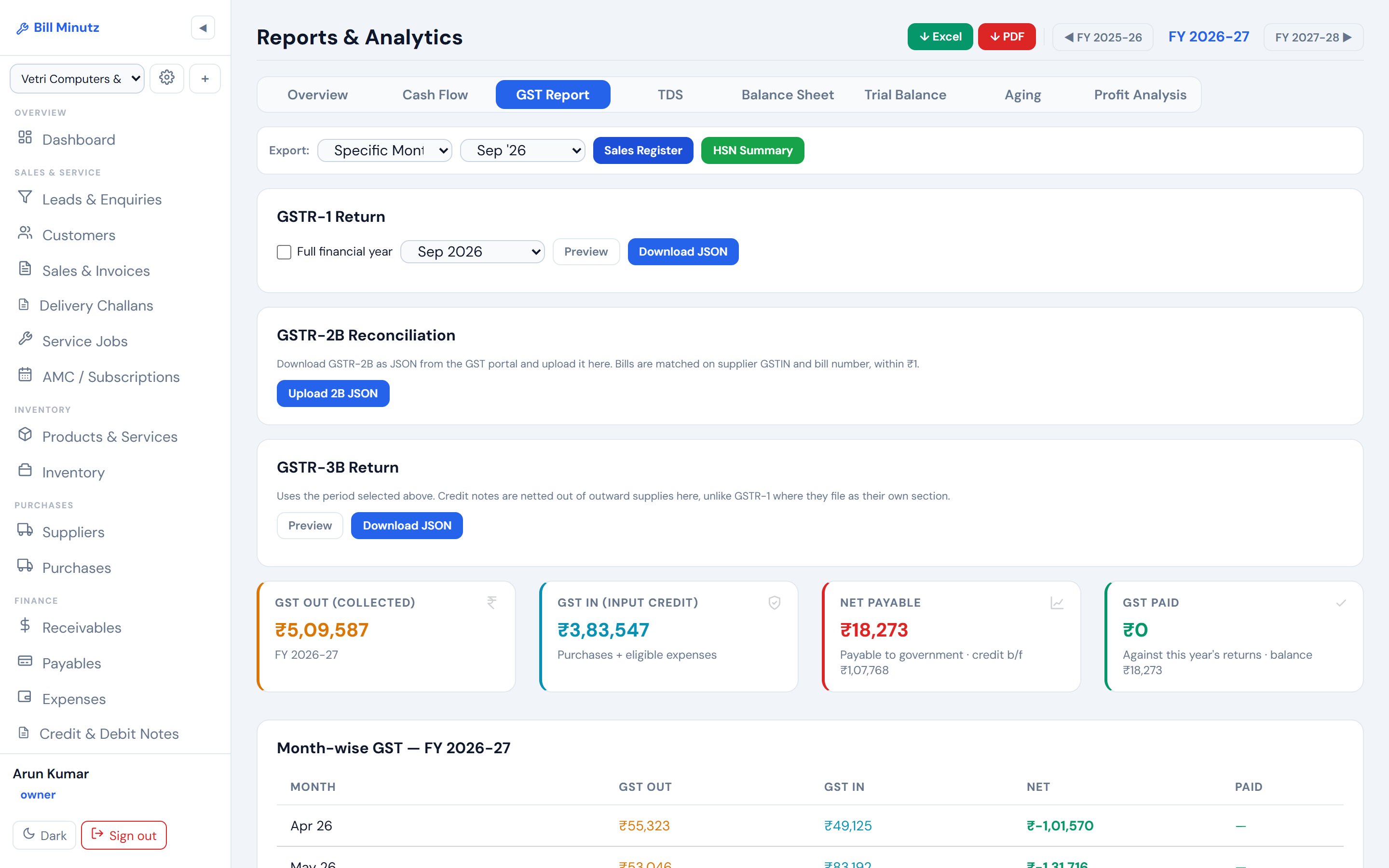
Task: Open the Sep '26 export month dropdown
Action: pos(522,150)
